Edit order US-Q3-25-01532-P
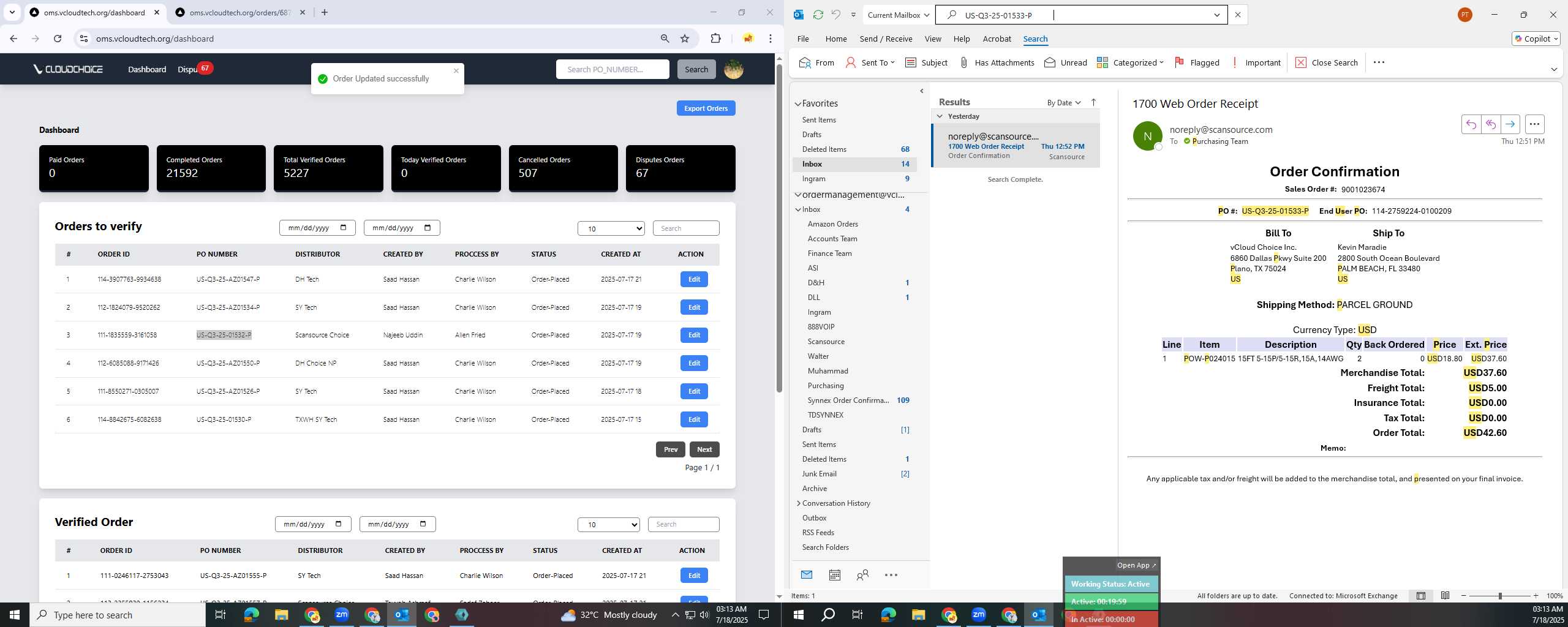The height and width of the screenshot is (627, 1568). click(694, 335)
